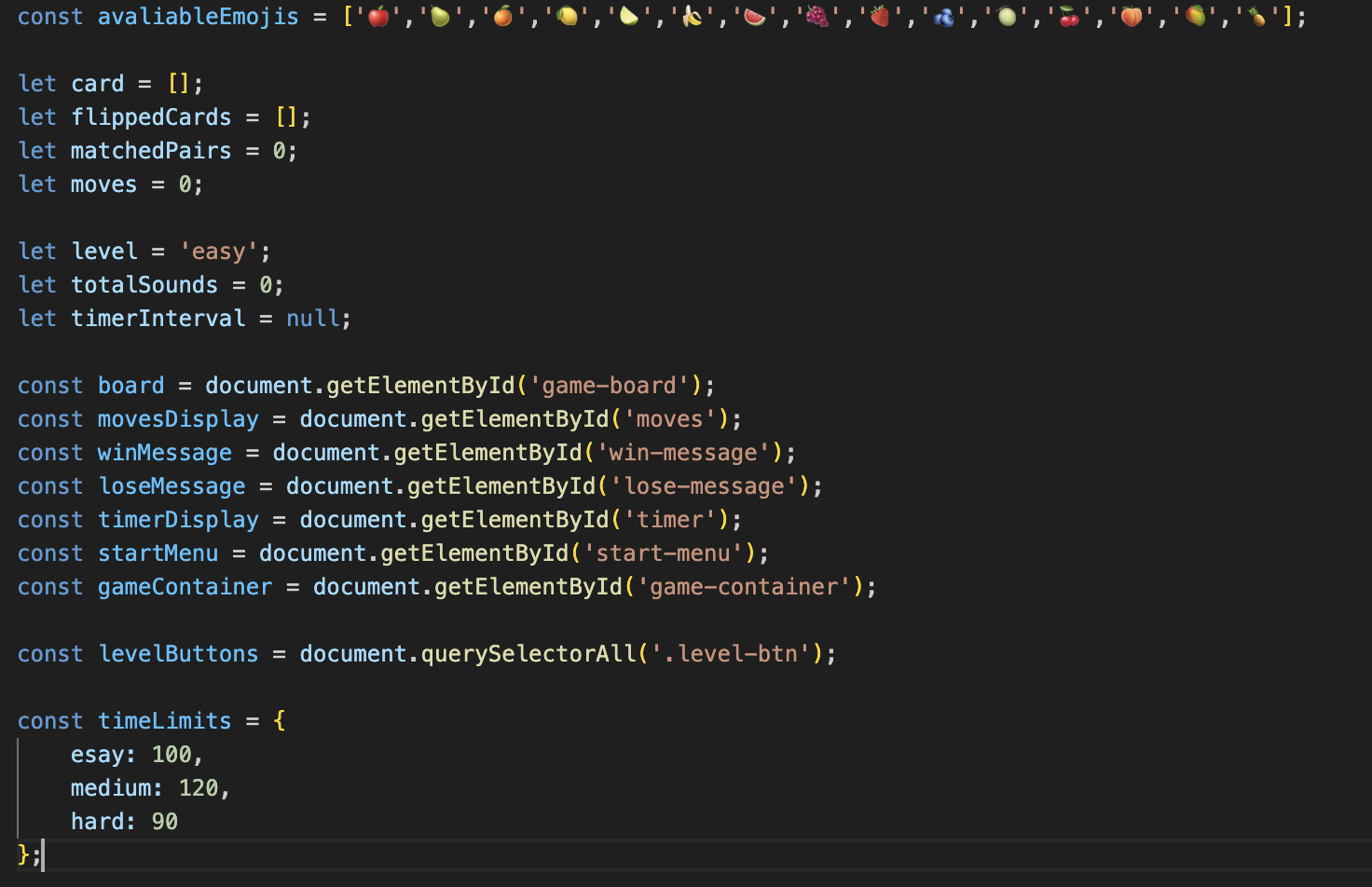Click the opening curly brace of timeLimits
Screen dimensions: 1372x887
click(280, 721)
